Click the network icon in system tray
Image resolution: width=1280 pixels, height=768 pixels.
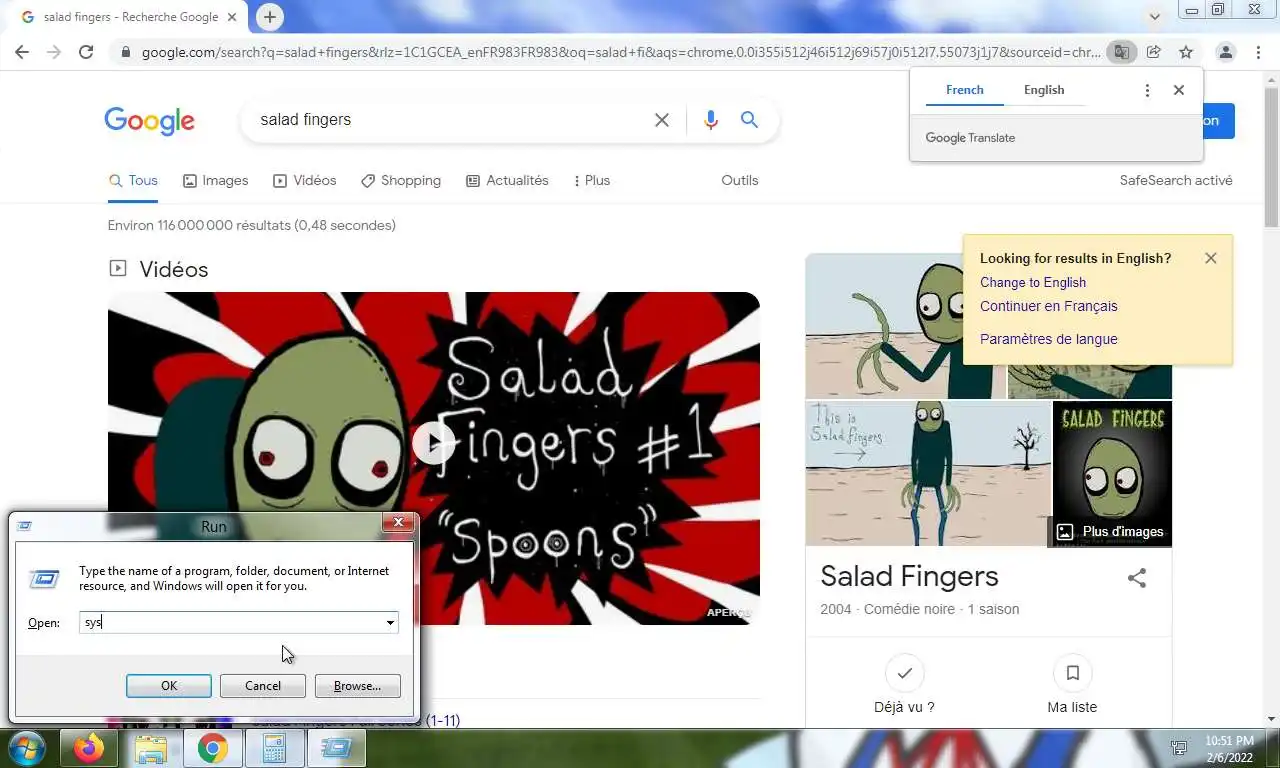(1179, 748)
